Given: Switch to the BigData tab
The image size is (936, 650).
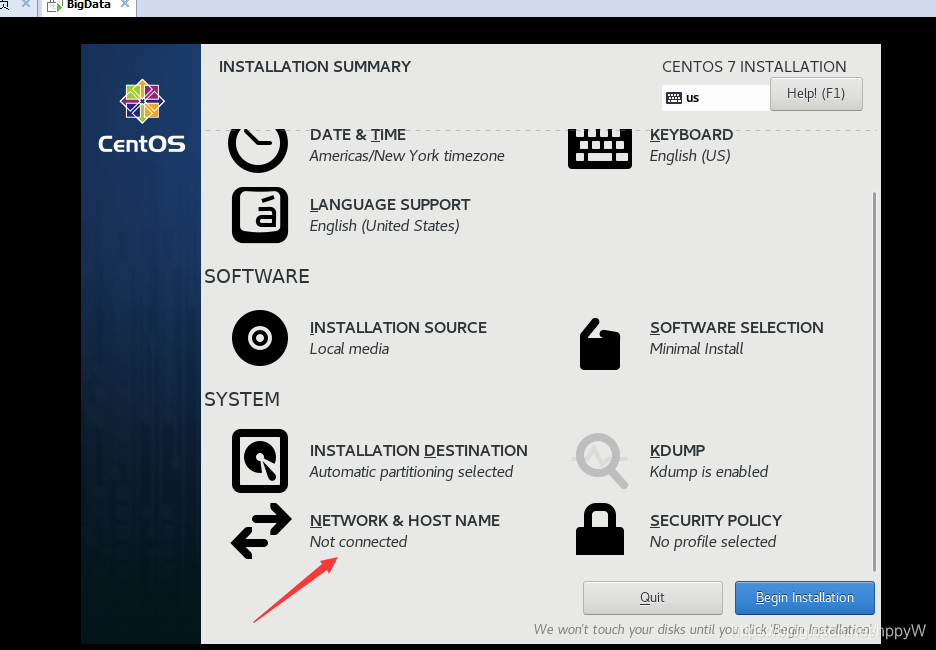Looking at the screenshot, I should [x=88, y=5].
